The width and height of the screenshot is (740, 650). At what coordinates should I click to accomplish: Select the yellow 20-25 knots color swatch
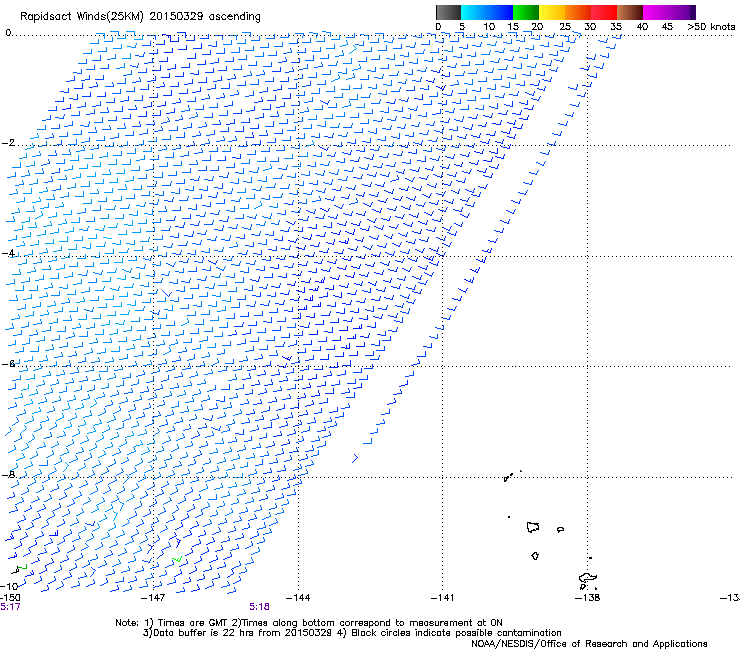tap(552, 12)
